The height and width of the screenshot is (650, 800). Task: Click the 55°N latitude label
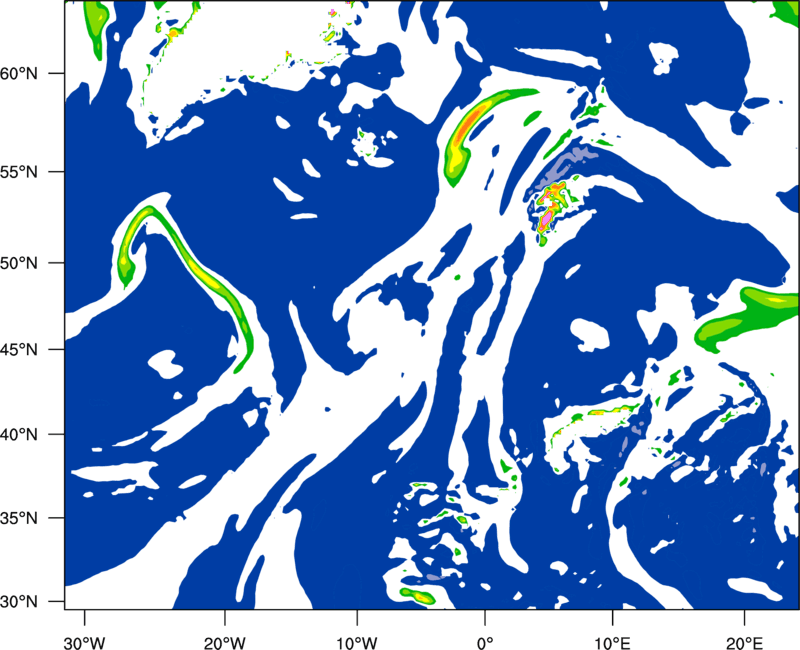[19, 172]
